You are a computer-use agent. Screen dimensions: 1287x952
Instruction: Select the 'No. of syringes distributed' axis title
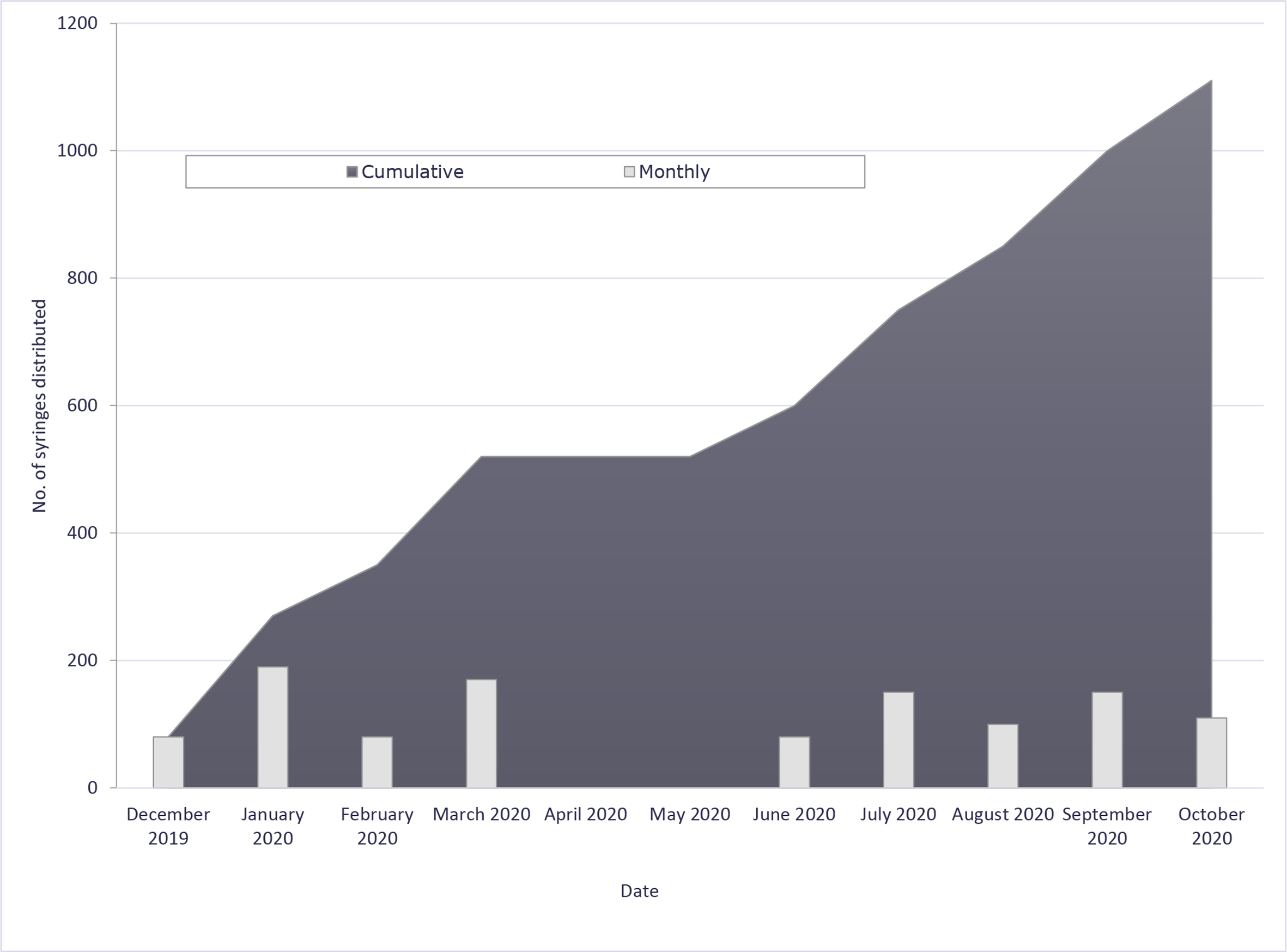(x=39, y=405)
